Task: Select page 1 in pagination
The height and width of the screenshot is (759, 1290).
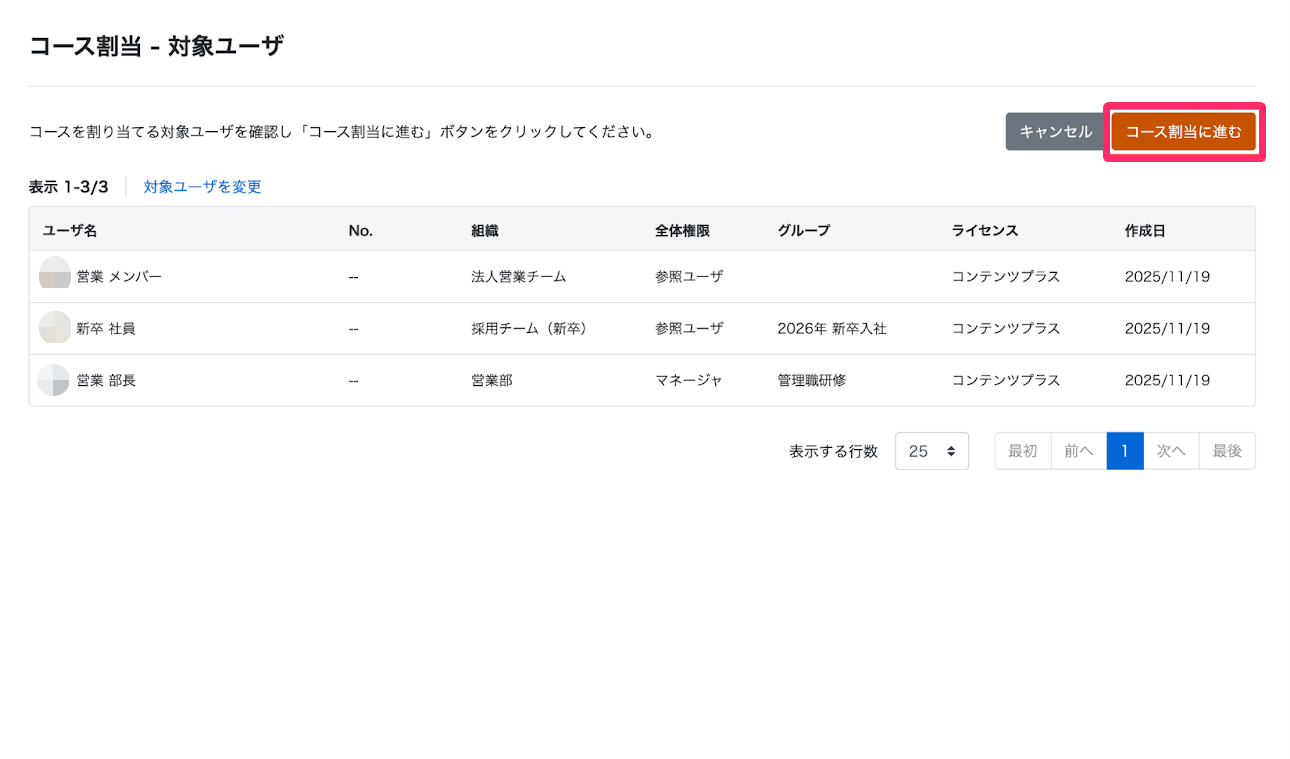Action: pyautogui.click(x=1124, y=451)
